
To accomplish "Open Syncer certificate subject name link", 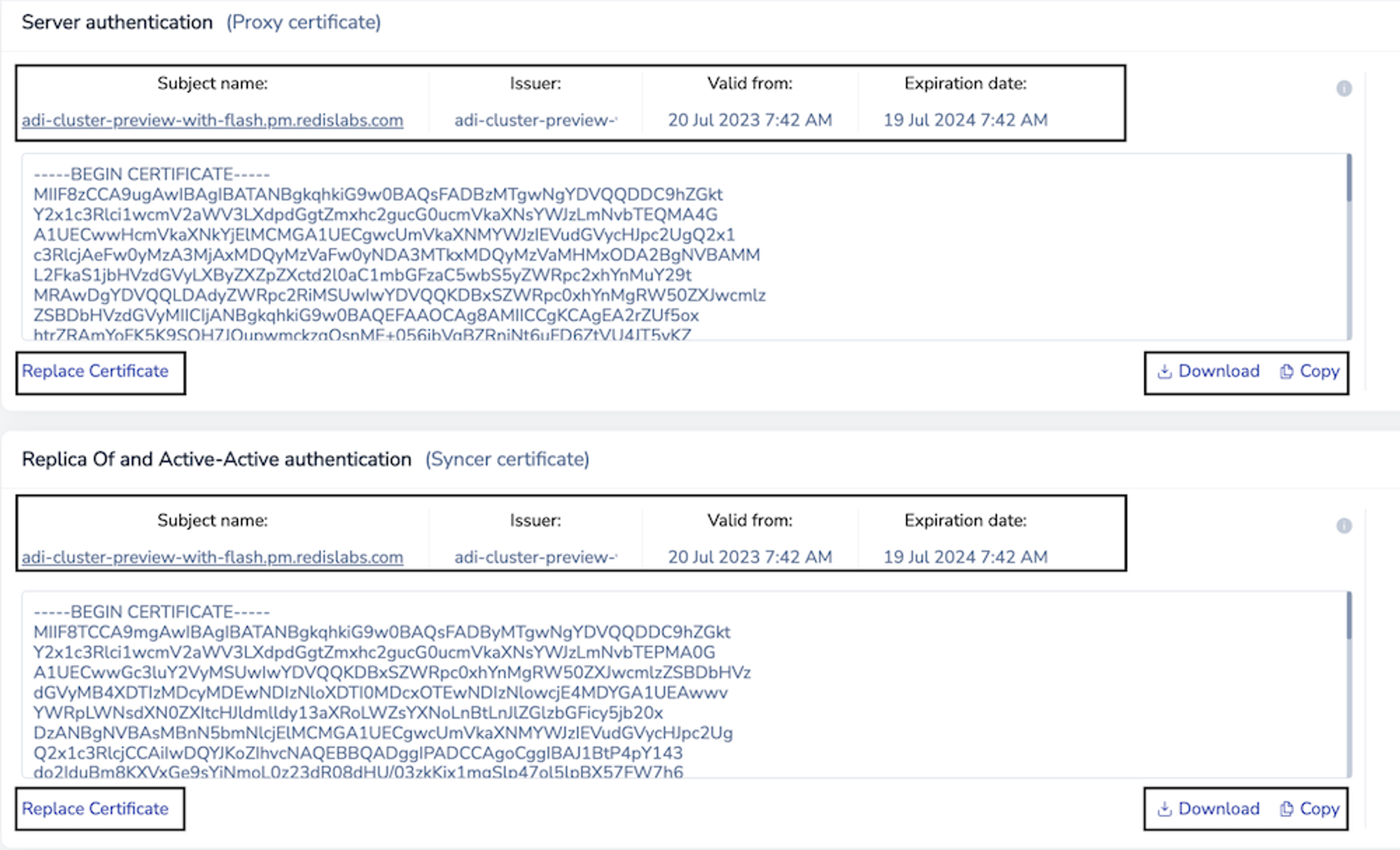I will 213,558.
